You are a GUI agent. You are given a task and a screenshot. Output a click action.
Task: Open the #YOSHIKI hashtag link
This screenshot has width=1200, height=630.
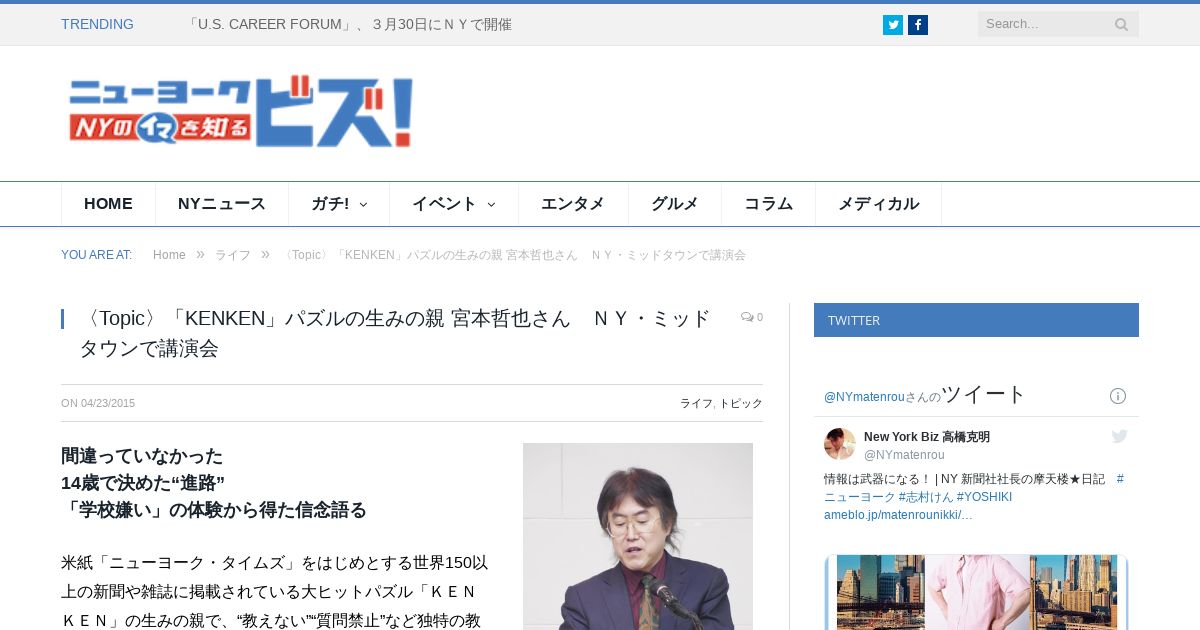984,497
